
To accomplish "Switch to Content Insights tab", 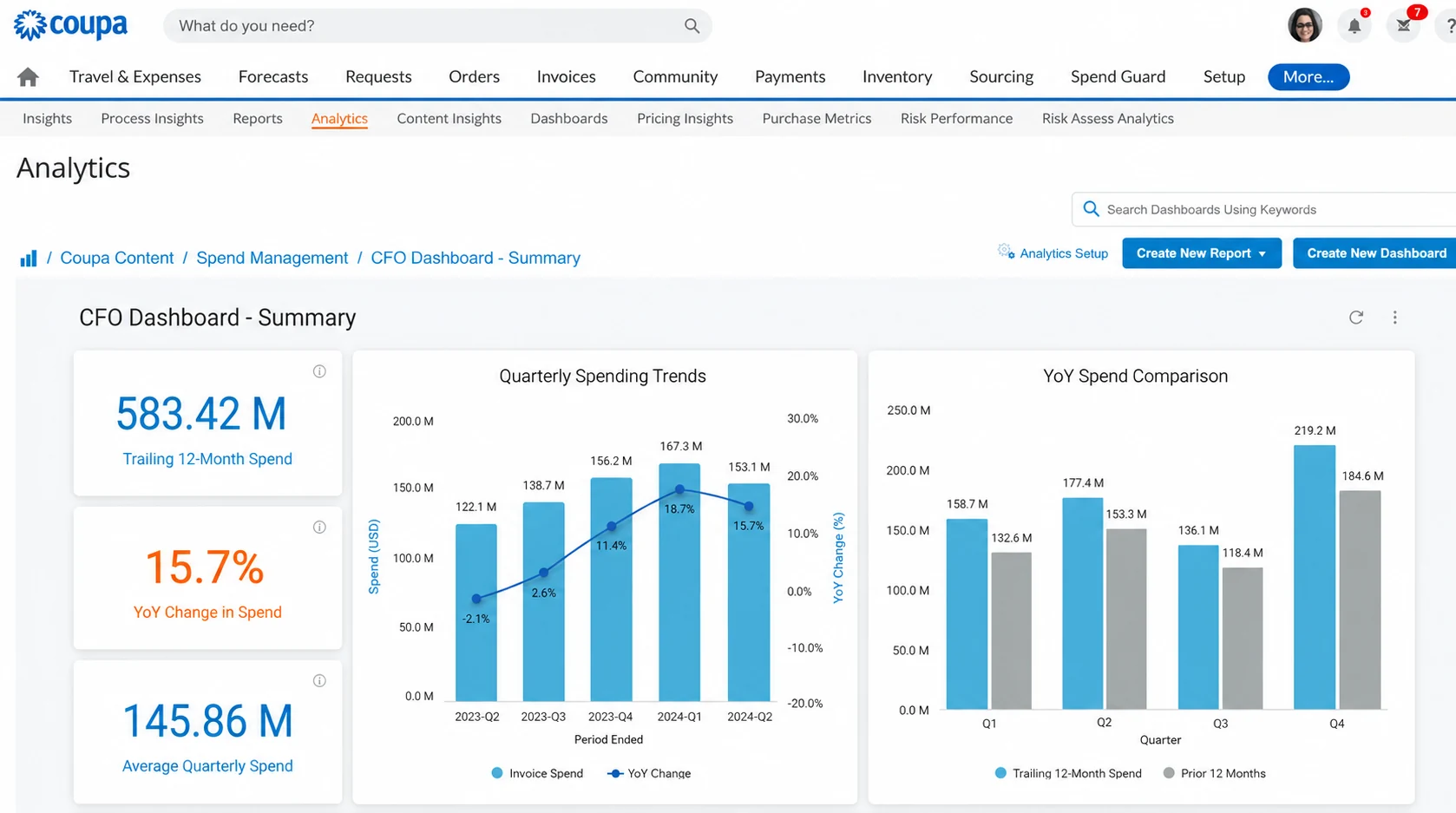I will (x=449, y=119).
